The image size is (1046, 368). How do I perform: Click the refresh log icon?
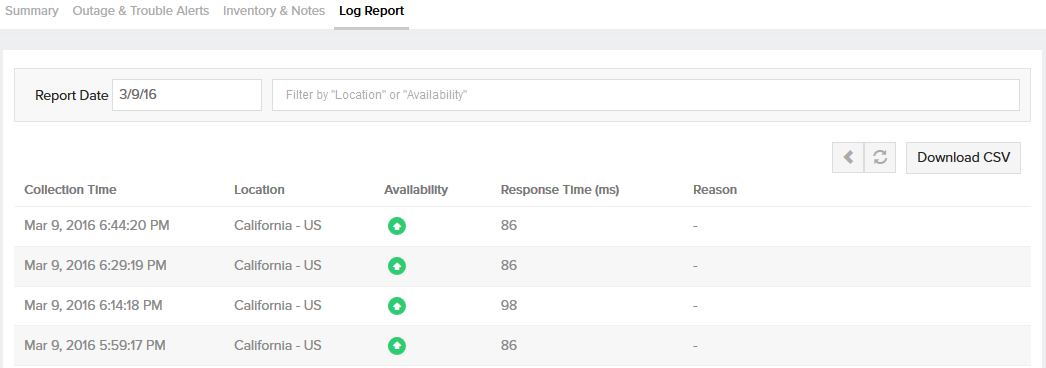click(x=880, y=157)
